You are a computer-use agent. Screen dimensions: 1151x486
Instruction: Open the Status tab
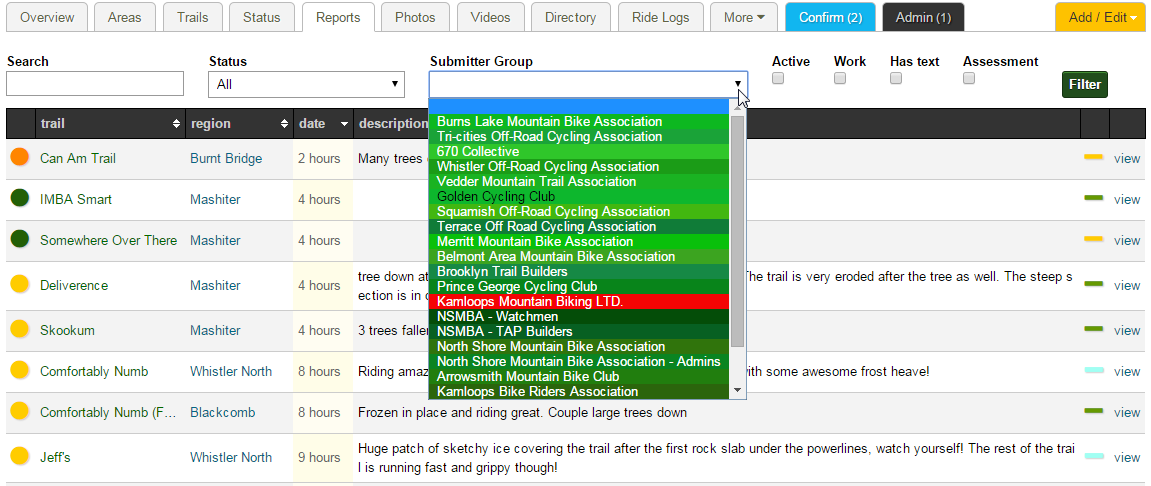pyautogui.click(x=261, y=18)
